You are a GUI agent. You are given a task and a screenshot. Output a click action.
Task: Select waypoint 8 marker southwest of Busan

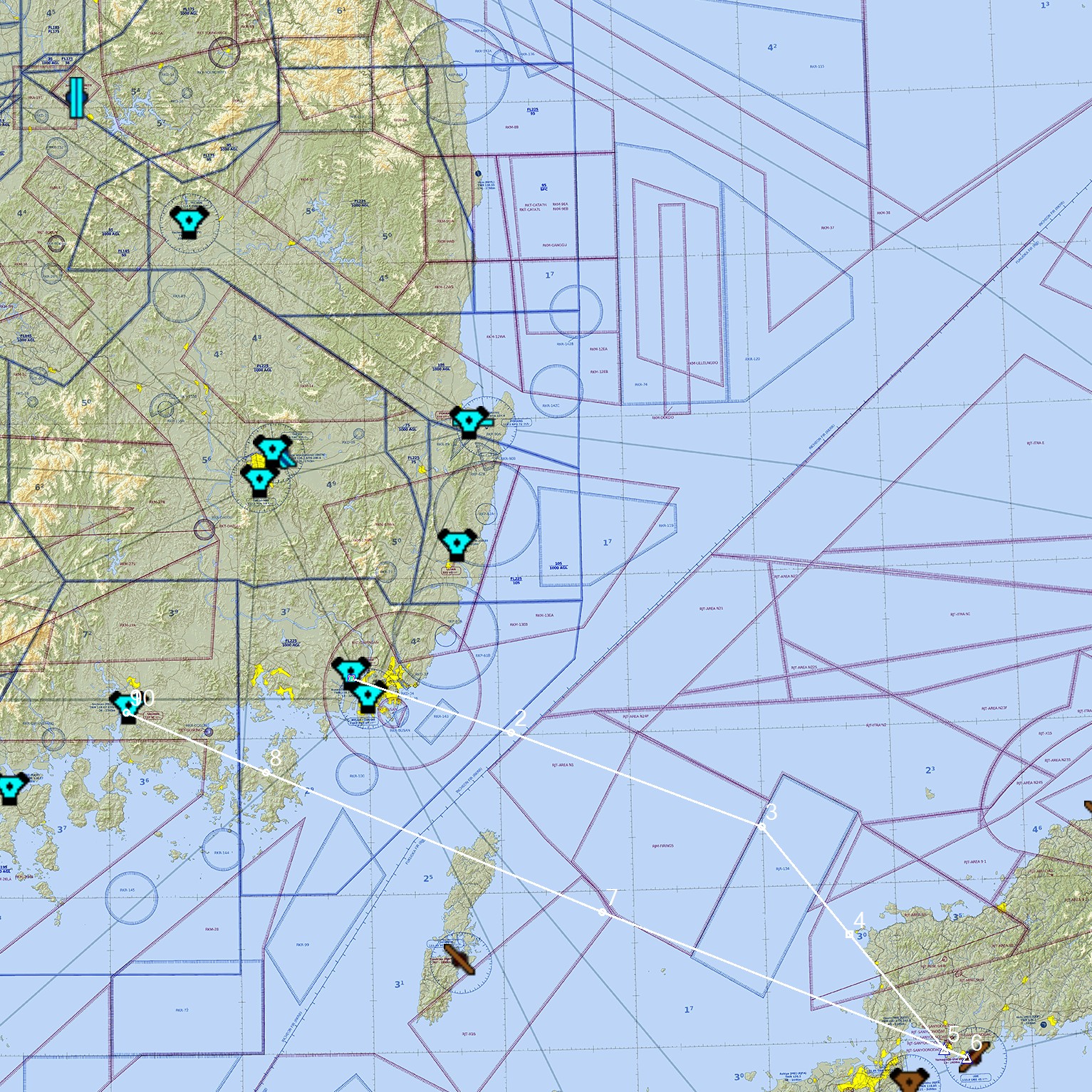click(266, 772)
